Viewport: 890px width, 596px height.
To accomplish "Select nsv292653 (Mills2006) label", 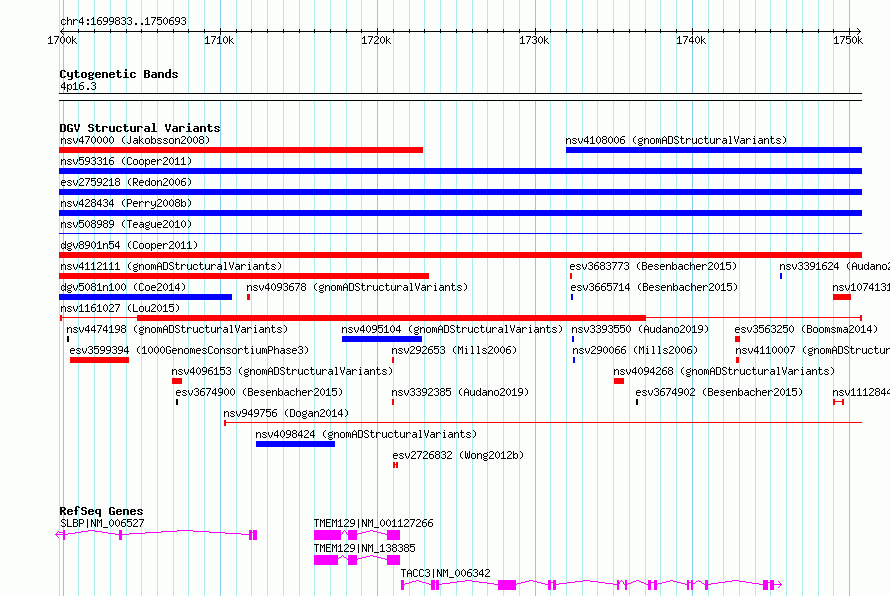I will (x=454, y=350).
